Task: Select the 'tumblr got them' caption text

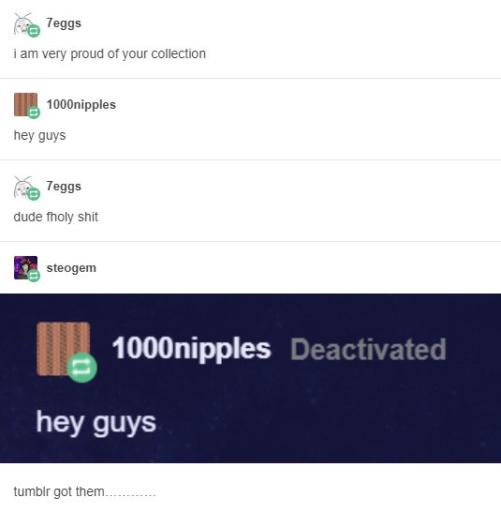Action: [85, 492]
